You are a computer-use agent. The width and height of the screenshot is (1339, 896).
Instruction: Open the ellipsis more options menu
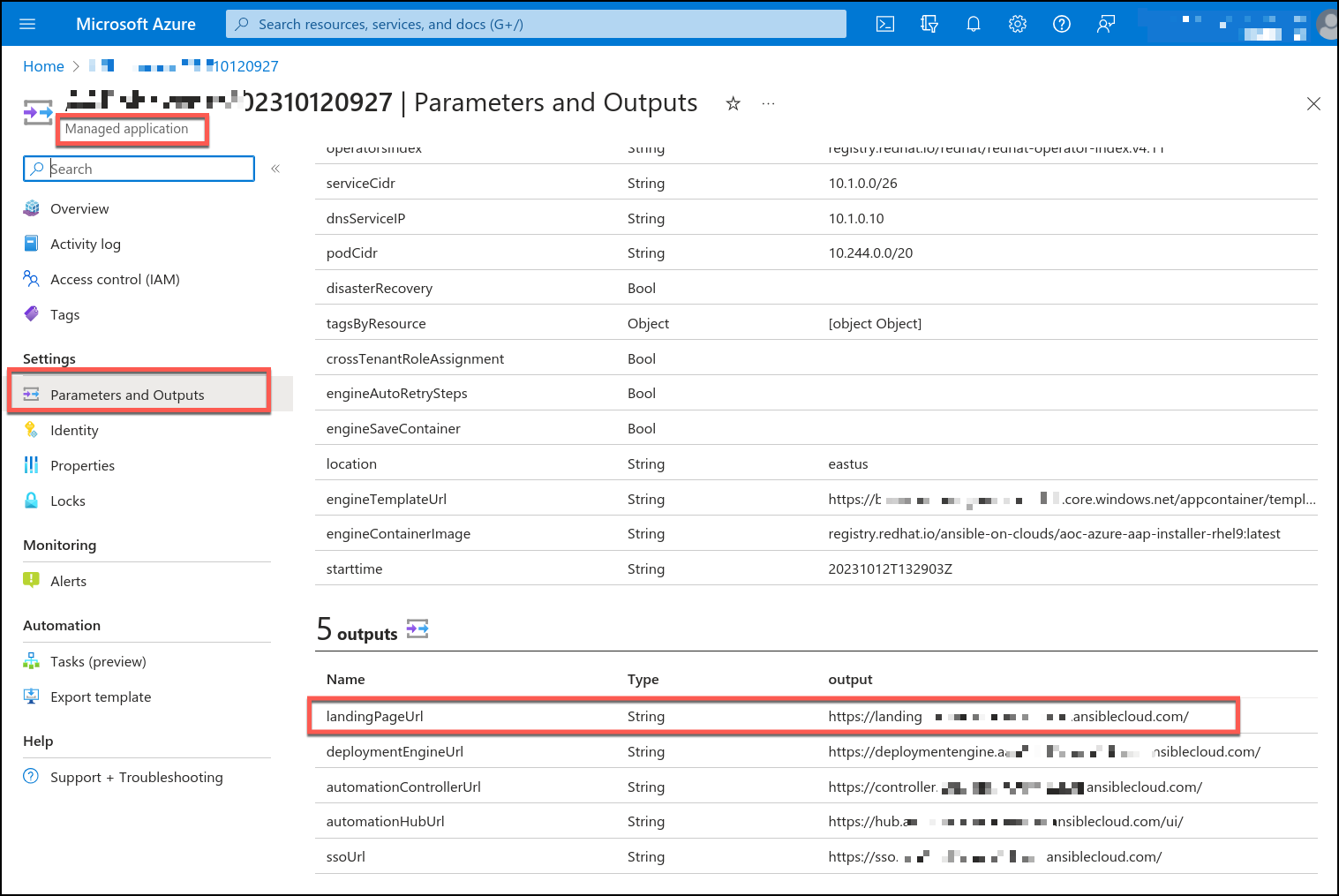(x=767, y=103)
